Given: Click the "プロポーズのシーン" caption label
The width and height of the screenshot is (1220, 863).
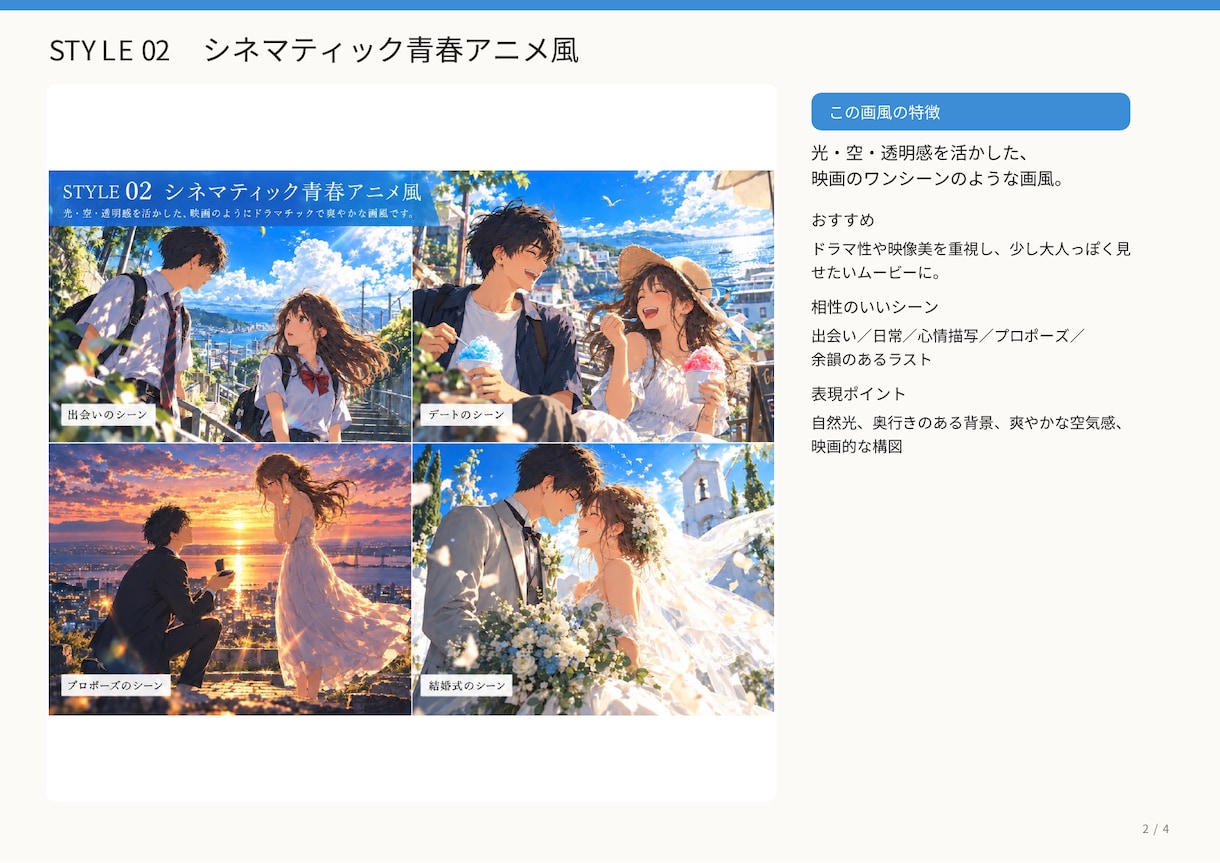Looking at the screenshot, I should [x=115, y=685].
